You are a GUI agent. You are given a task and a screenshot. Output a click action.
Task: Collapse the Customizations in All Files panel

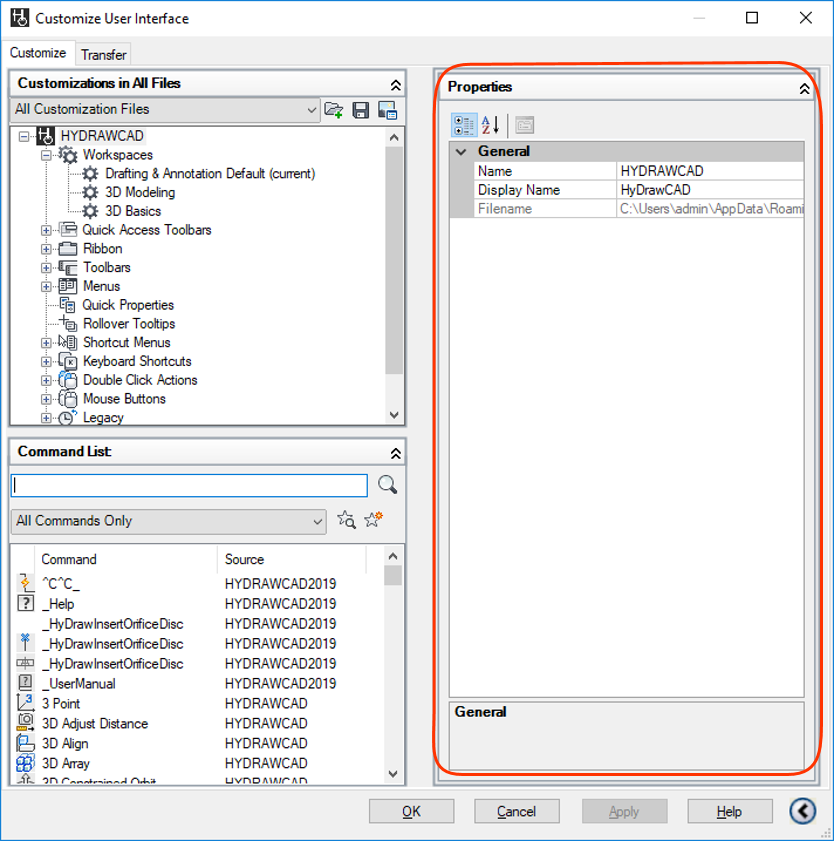[395, 85]
